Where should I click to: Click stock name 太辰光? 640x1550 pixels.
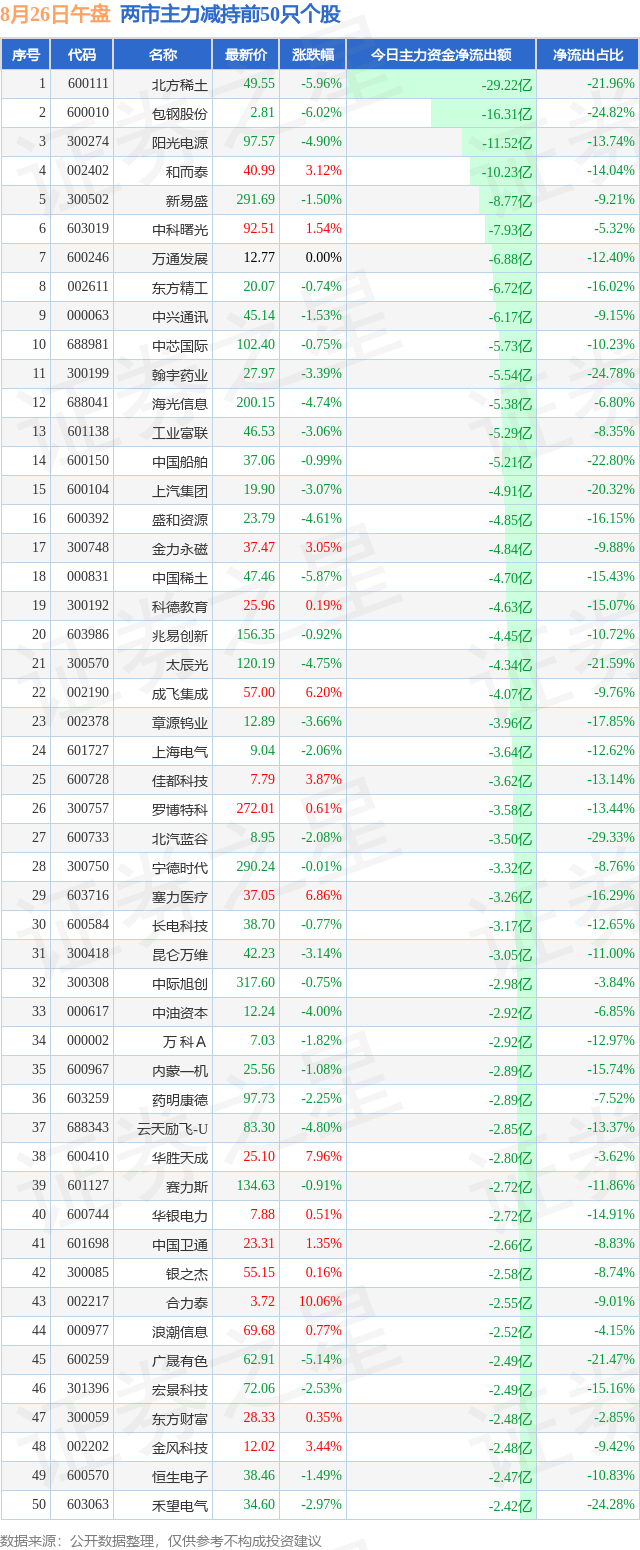(x=187, y=664)
